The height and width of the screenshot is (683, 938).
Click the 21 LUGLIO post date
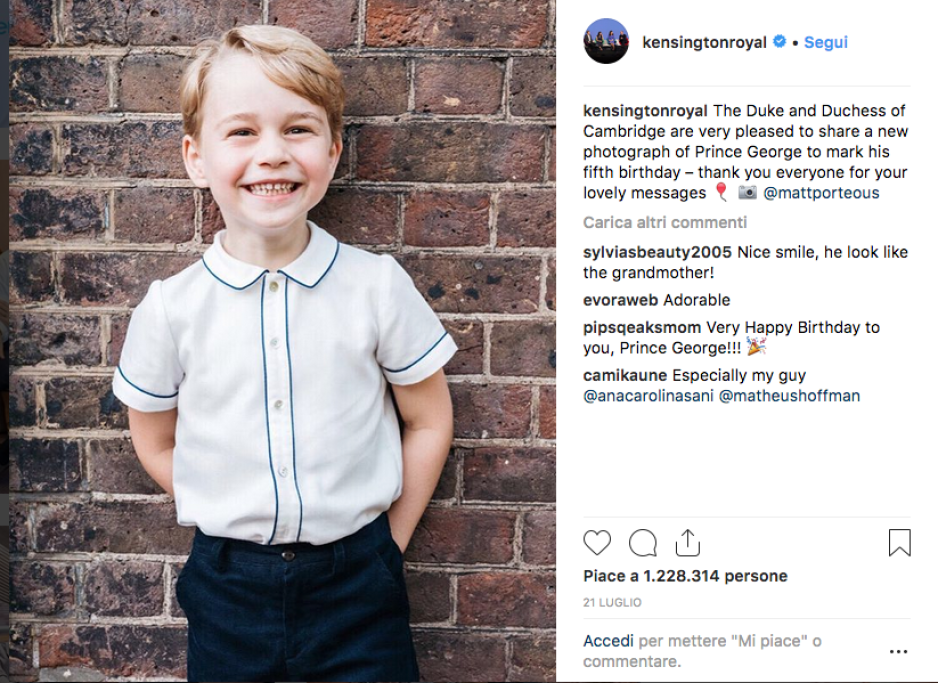612,603
